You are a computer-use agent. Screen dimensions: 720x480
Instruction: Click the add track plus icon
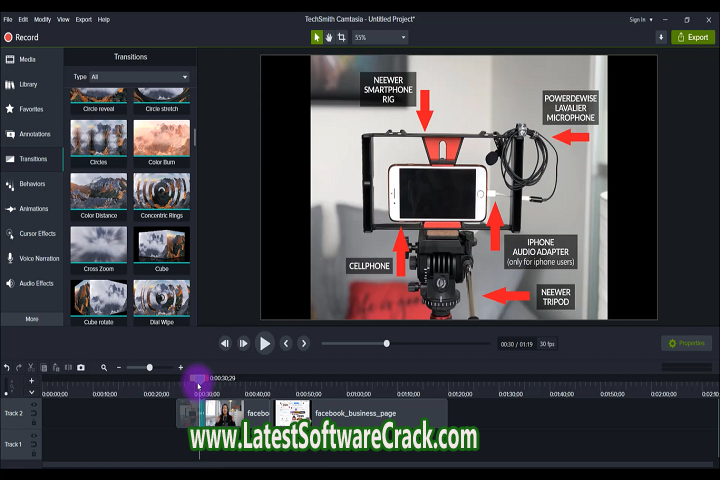point(31,380)
